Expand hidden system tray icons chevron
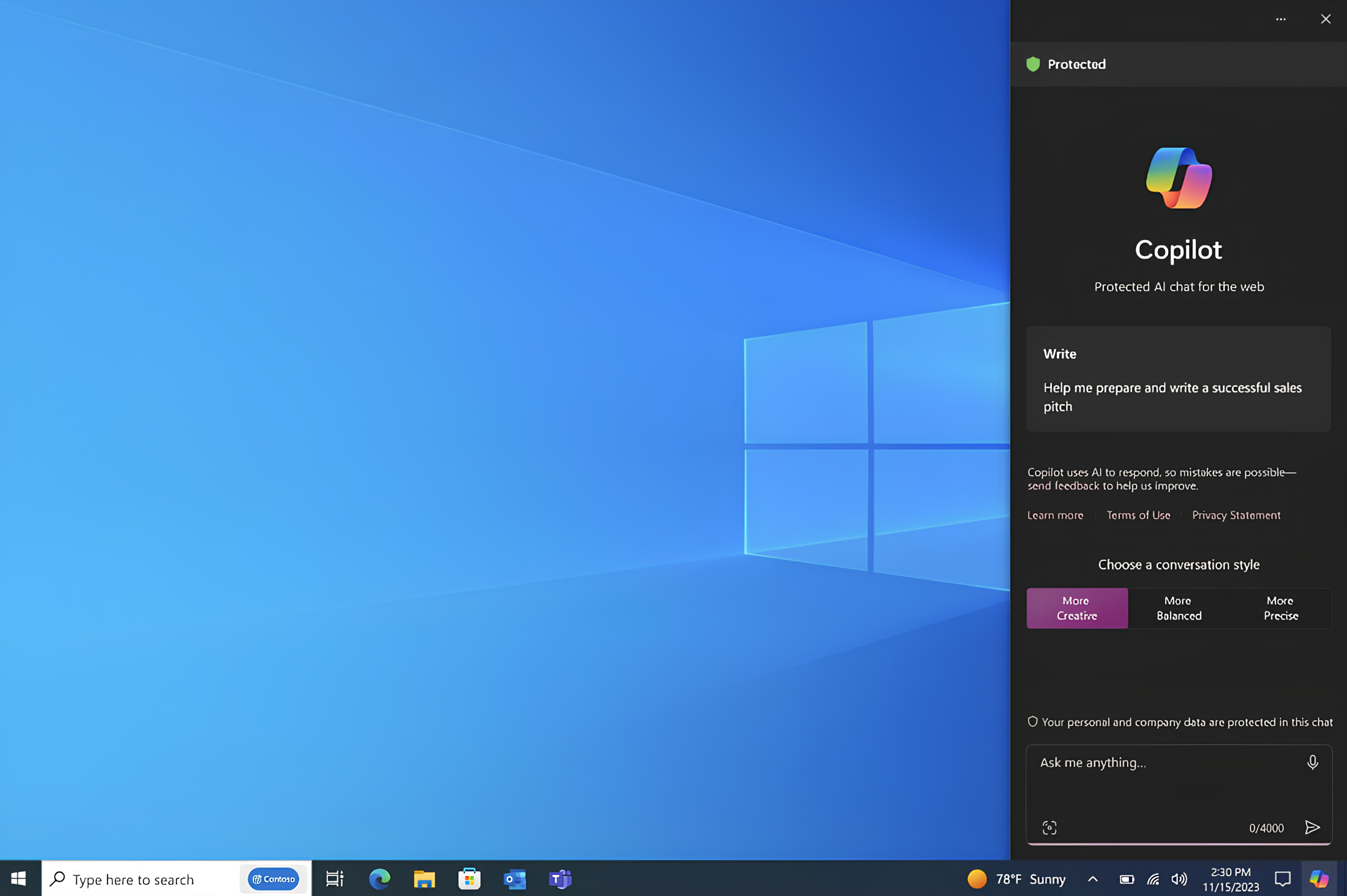 pyautogui.click(x=1093, y=879)
